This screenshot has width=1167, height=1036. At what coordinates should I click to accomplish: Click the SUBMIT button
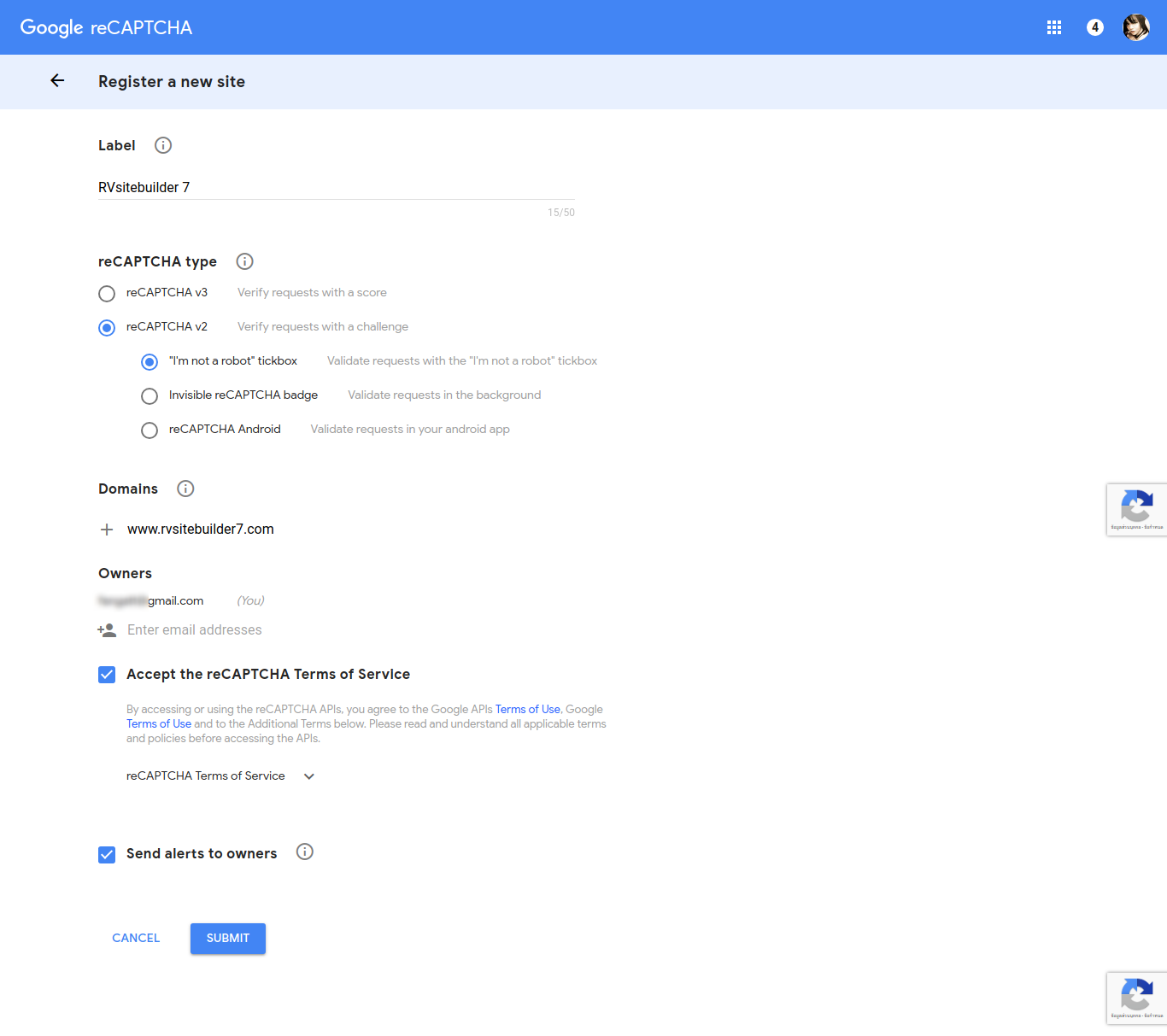click(228, 938)
